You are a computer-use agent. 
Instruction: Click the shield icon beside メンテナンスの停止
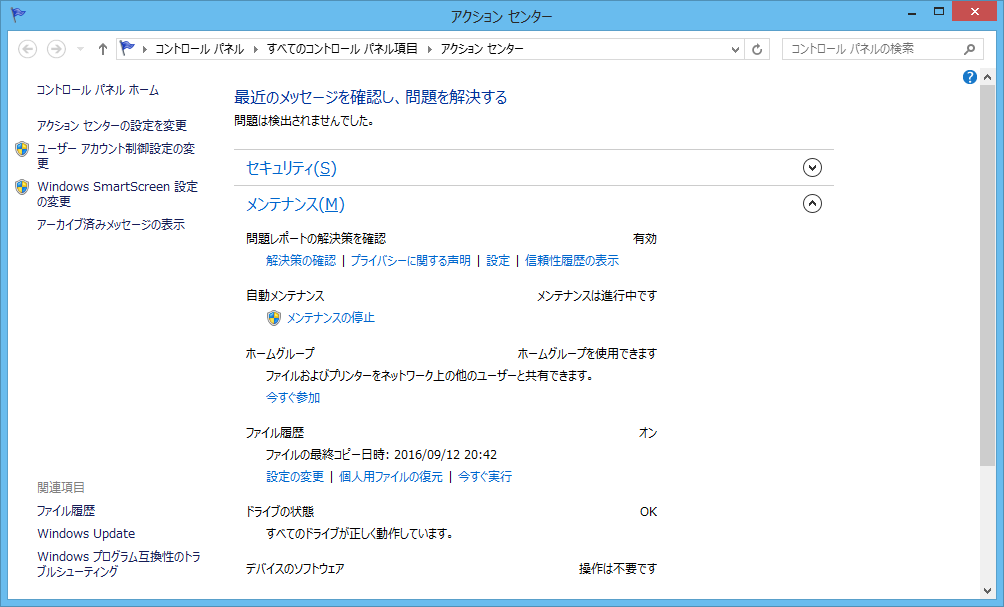(274, 318)
